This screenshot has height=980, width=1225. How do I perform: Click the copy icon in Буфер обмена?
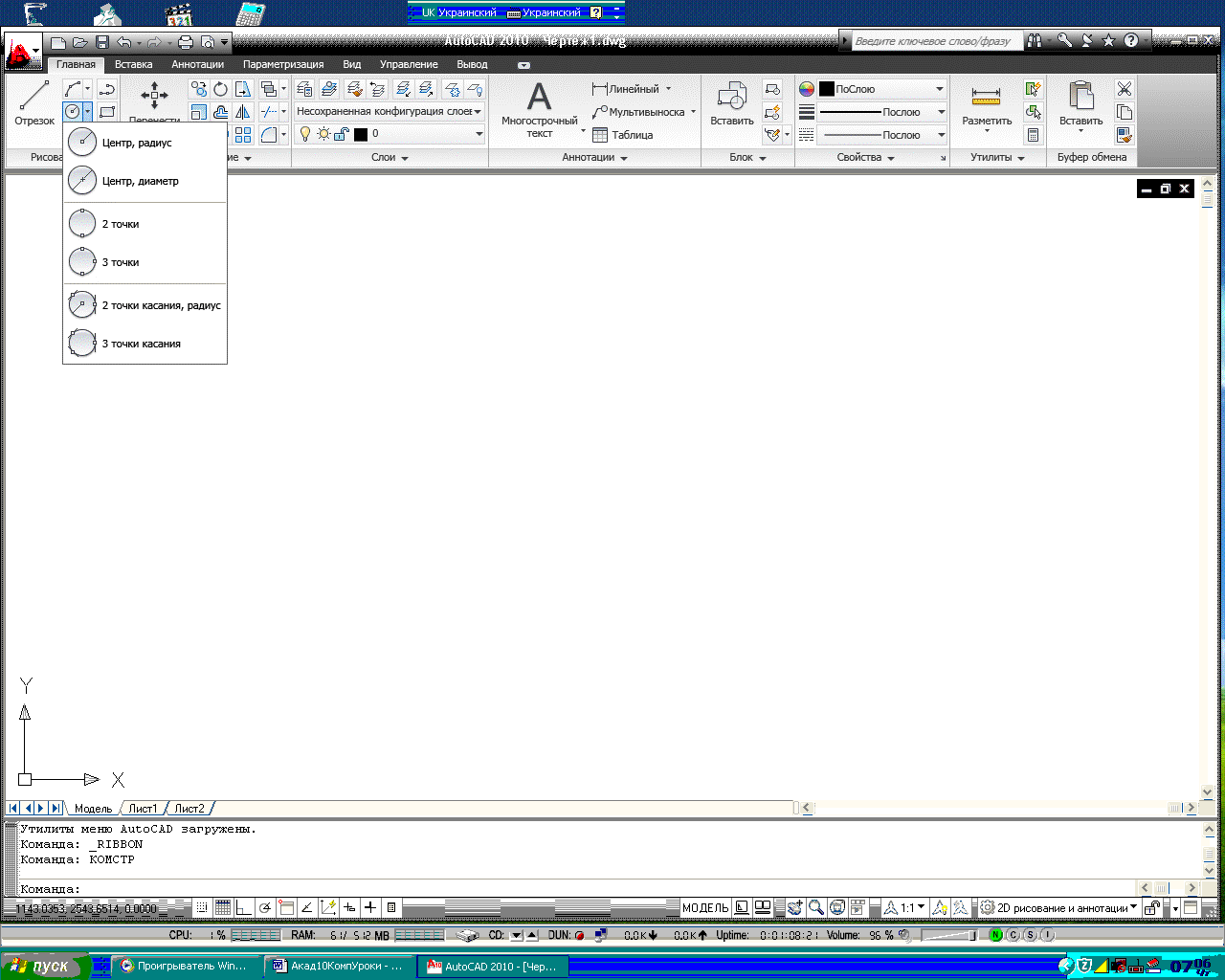click(1125, 112)
